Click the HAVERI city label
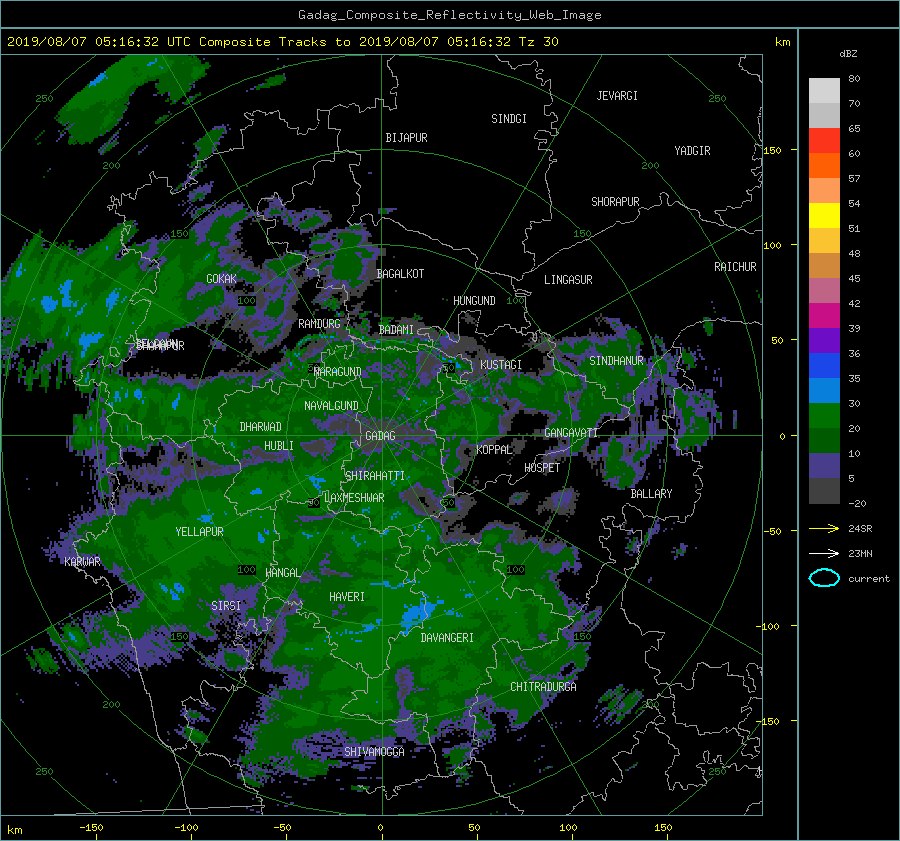This screenshot has height=841, width=900. click(x=347, y=597)
